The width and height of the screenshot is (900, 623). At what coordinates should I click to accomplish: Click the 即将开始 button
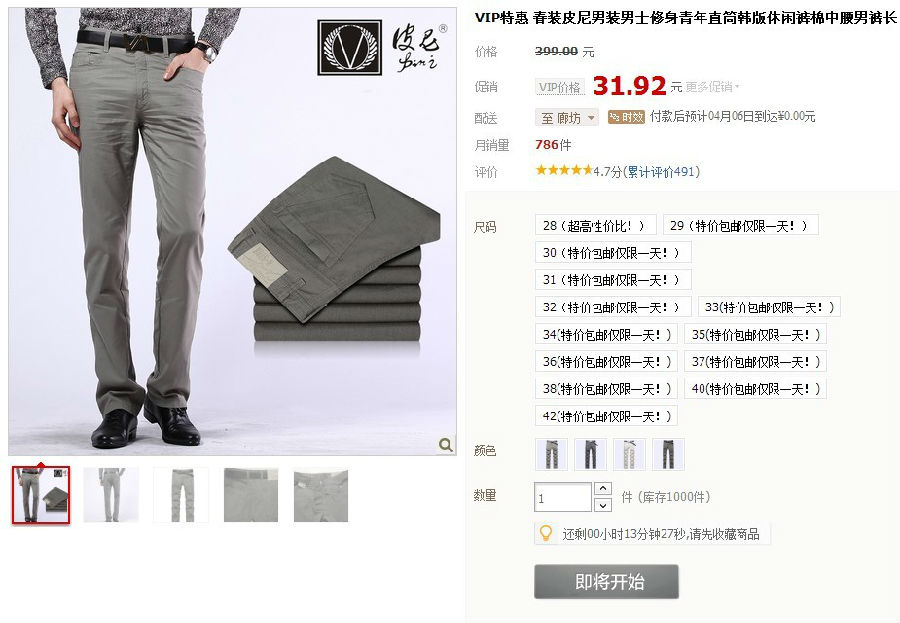pos(607,582)
